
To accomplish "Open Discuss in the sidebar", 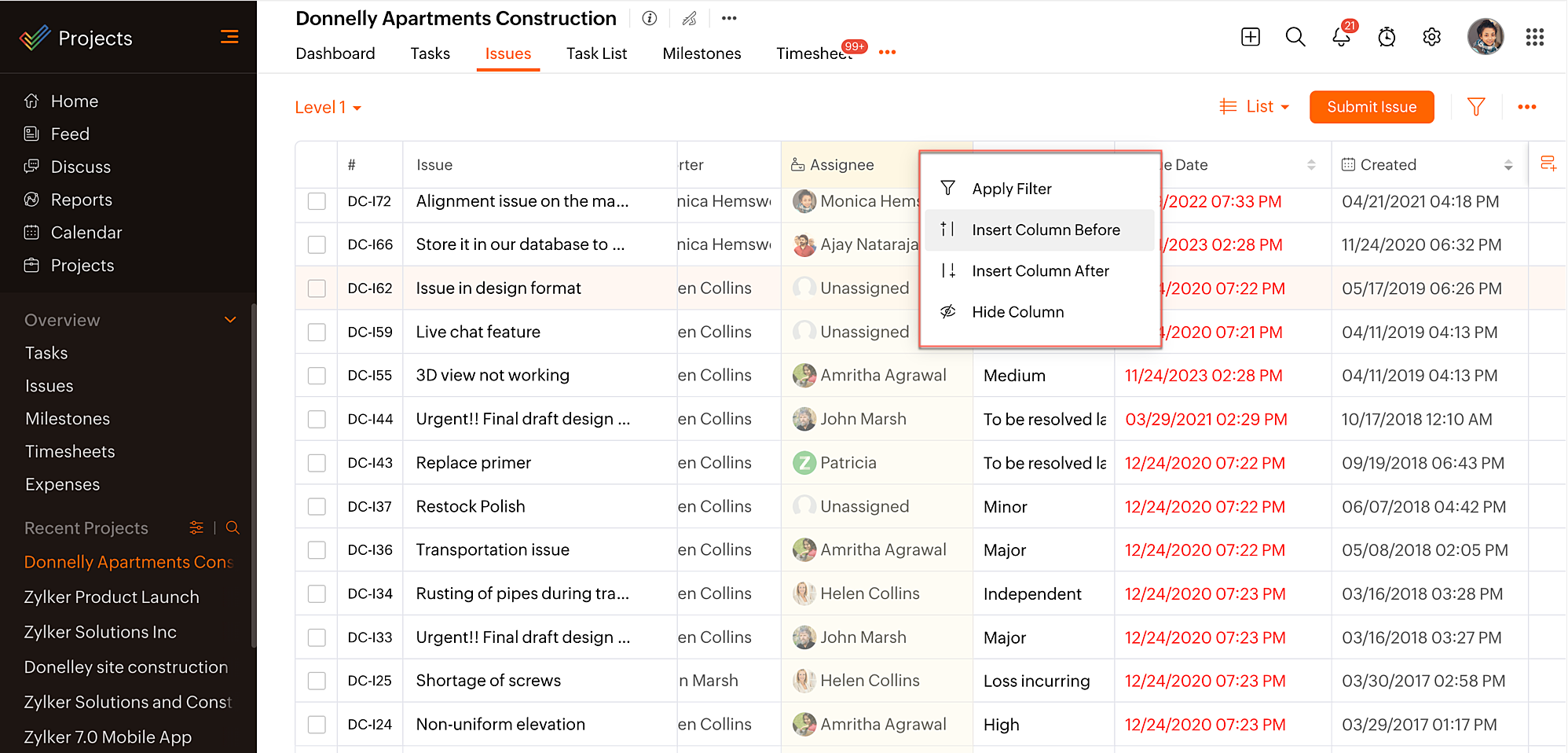I will point(81,167).
